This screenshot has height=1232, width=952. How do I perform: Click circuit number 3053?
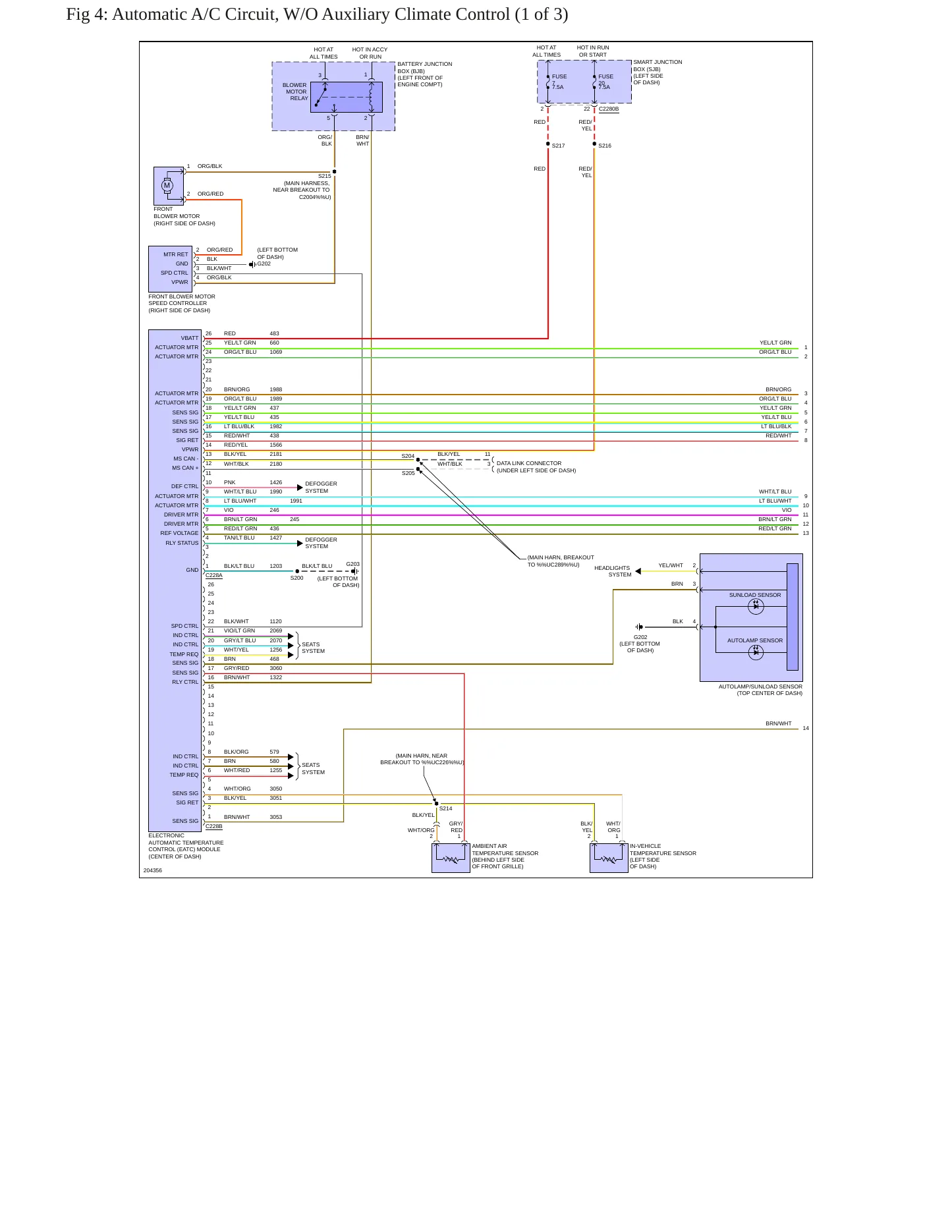click(276, 817)
